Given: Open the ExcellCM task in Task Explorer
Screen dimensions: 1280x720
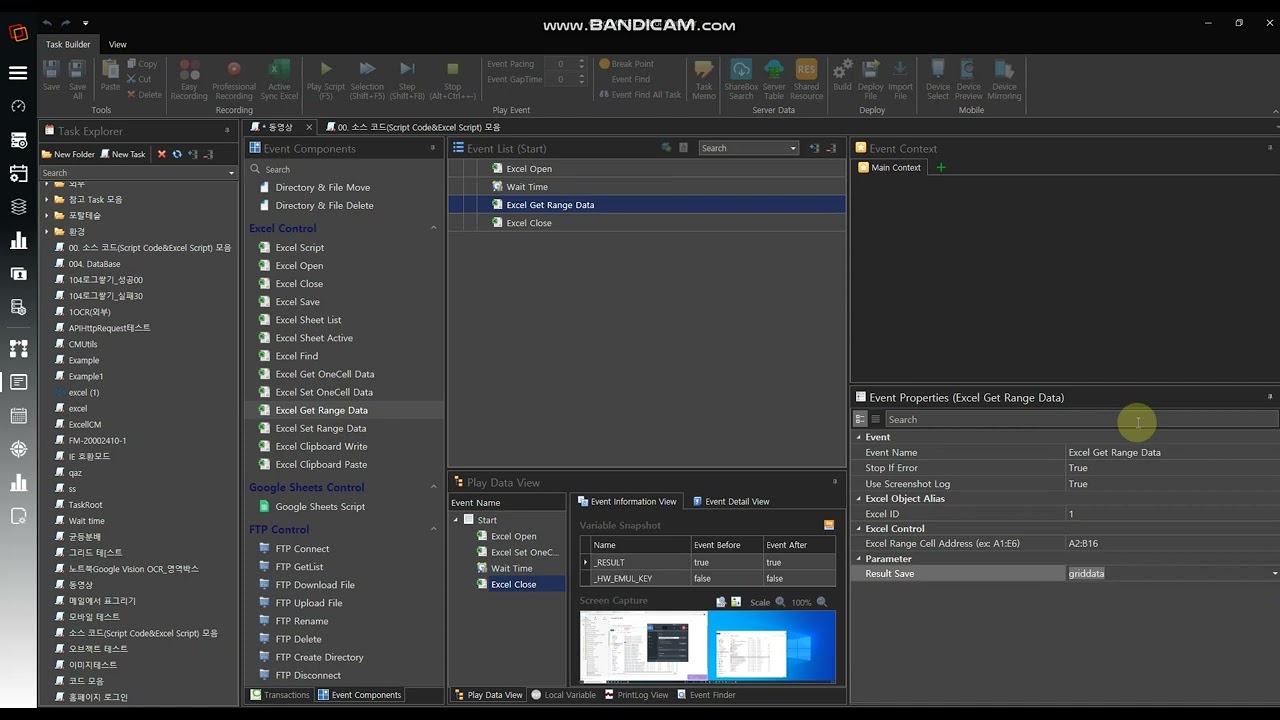Looking at the screenshot, I should (x=85, y=424).
